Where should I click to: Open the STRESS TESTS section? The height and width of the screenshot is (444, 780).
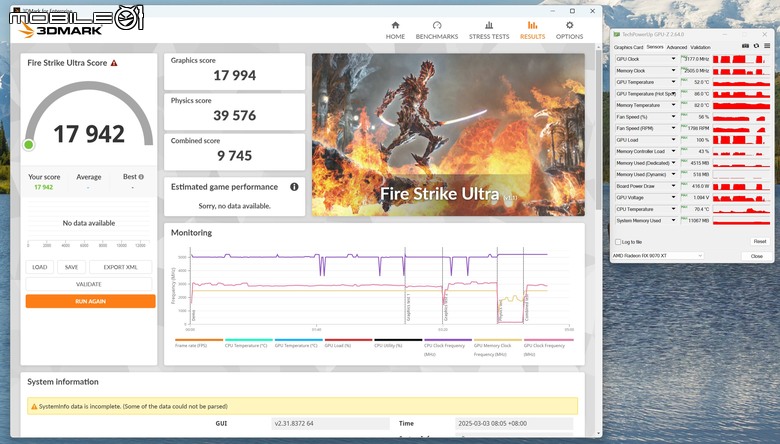489,30
